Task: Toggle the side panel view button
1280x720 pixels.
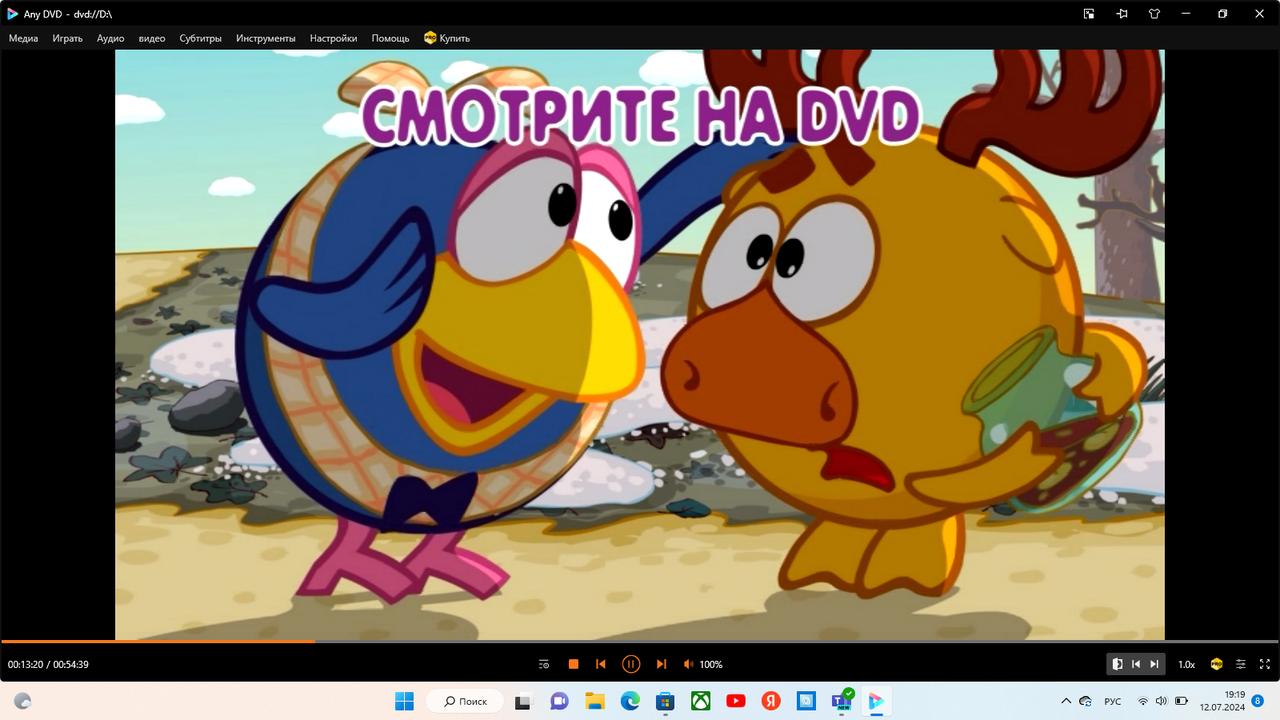Action: pyautogui.click(x=1118, y=664)
